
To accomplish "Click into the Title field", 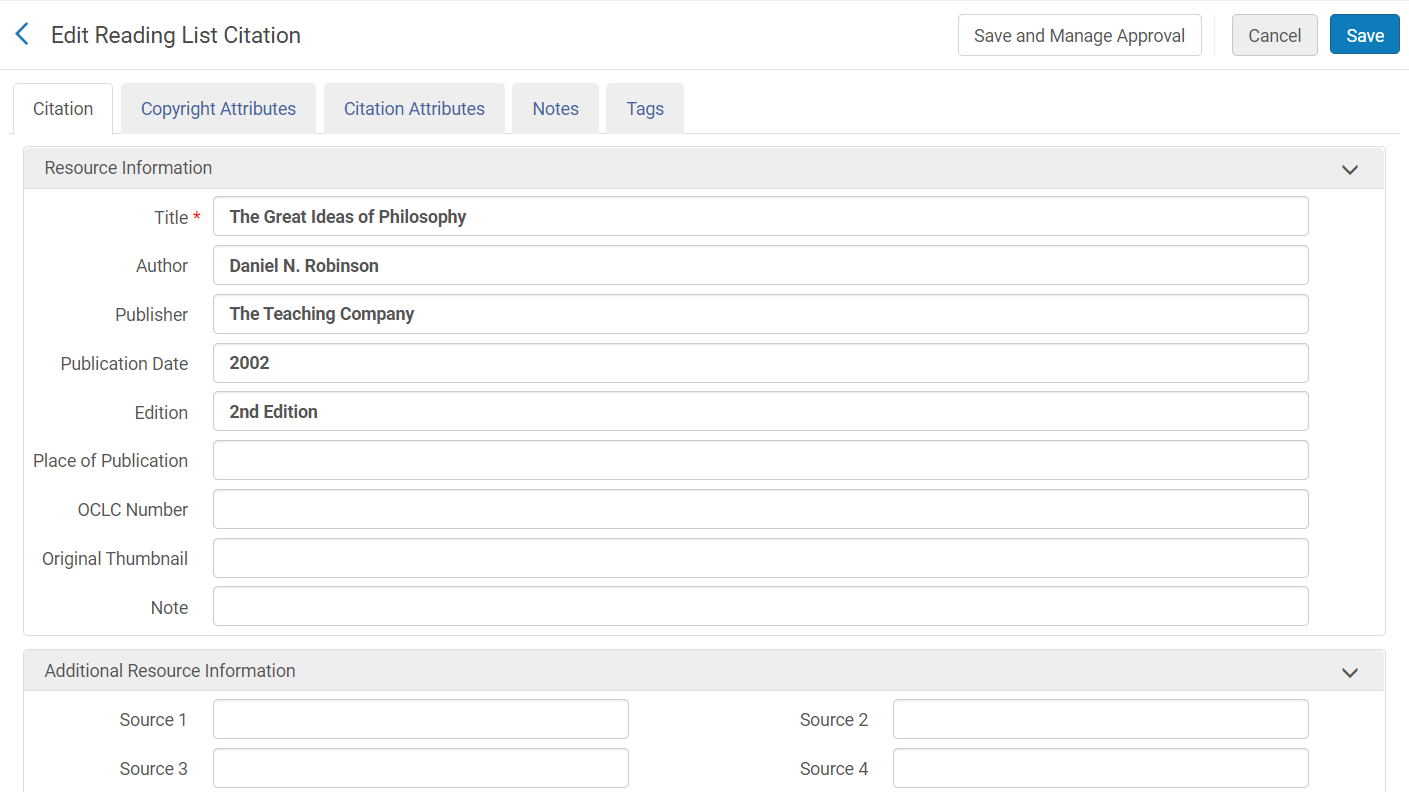I will [760, 217].
